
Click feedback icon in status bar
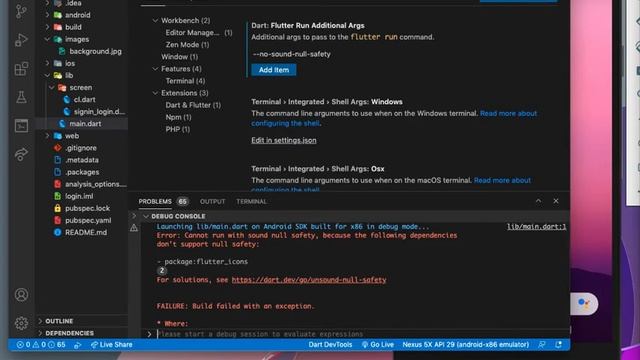(x=542, y=345)
